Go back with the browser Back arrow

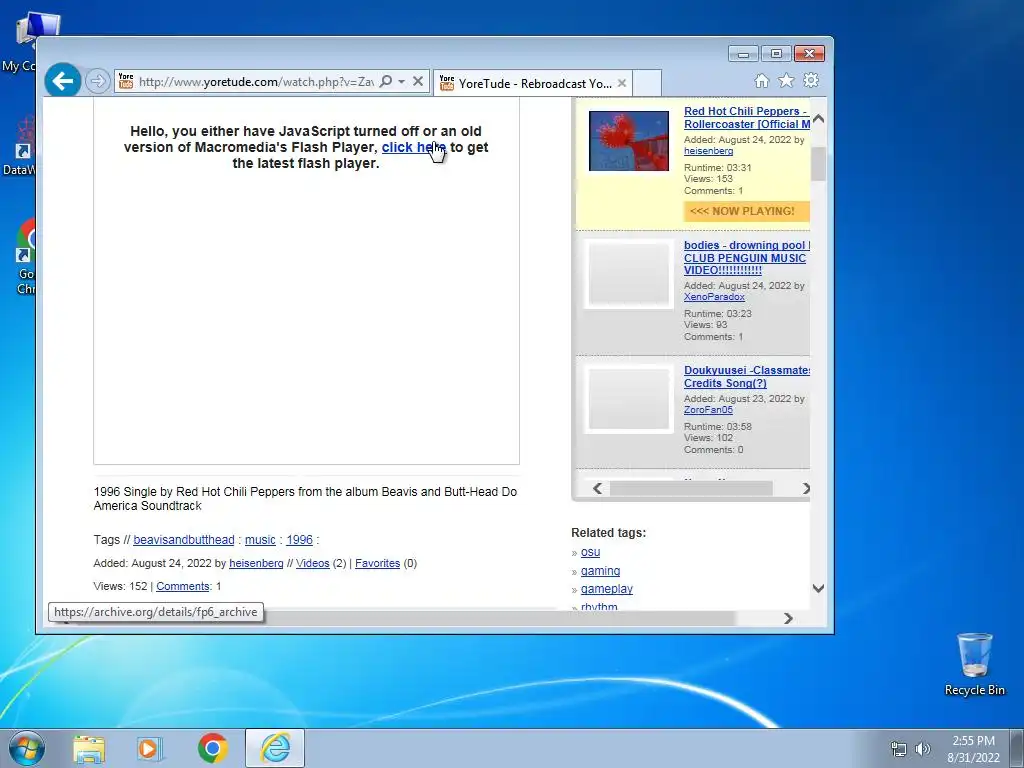[x=63, y=81]
